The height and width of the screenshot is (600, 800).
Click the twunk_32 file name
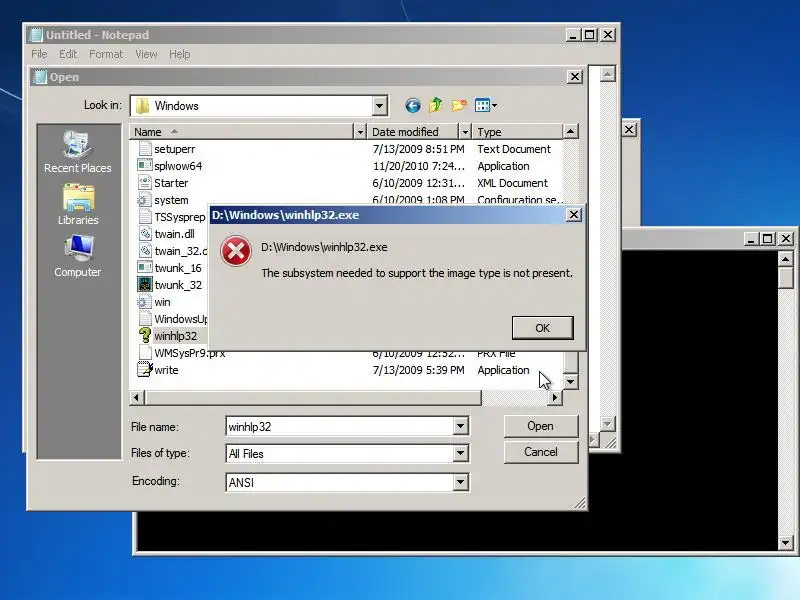pyautogui.click(x=178, y=285)
